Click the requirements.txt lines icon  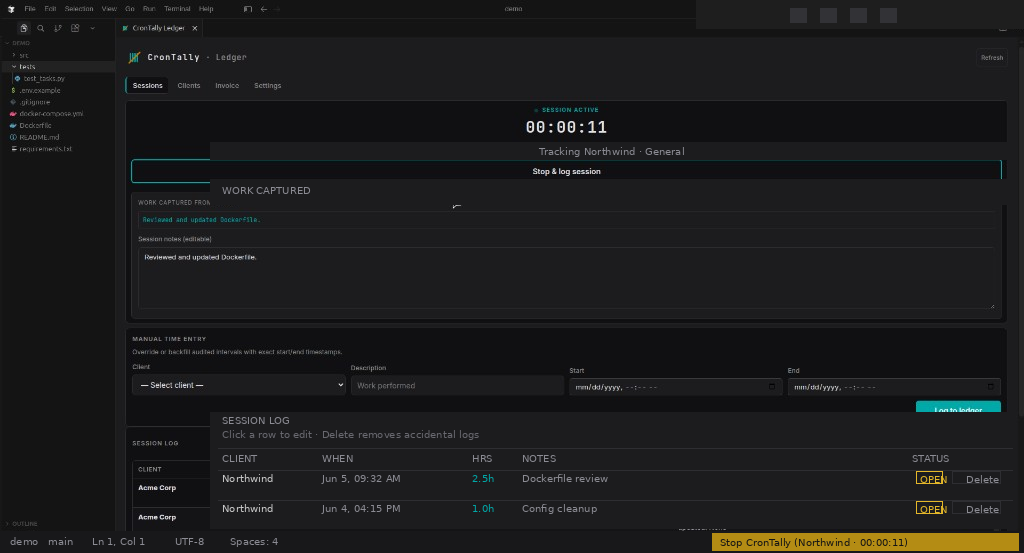(x=14, y=149)
